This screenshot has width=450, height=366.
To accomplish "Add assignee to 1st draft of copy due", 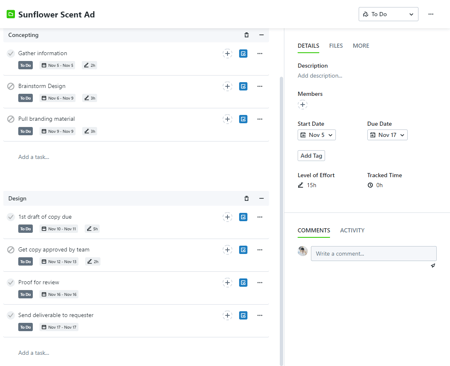I will click(227, 217).
